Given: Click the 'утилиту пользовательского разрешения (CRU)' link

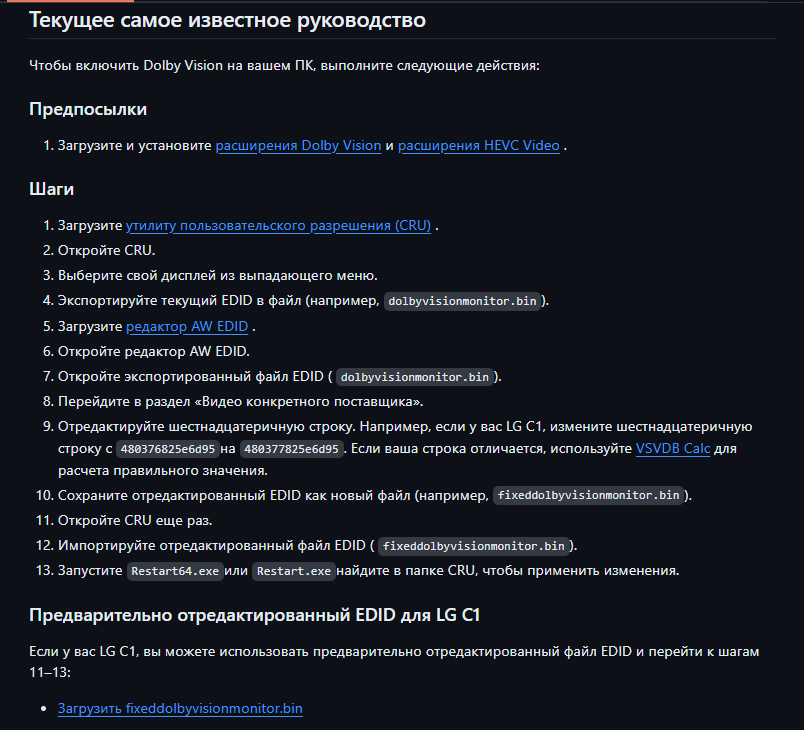Looking at the screenshot, I should 278,225.
